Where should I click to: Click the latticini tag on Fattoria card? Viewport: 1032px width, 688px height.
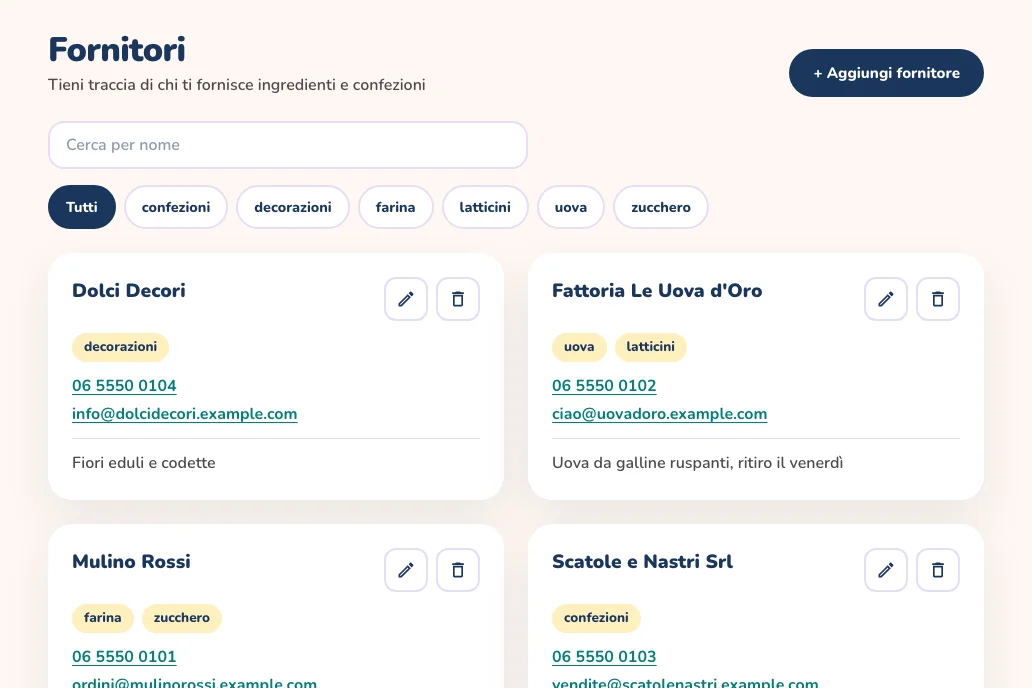650,347
